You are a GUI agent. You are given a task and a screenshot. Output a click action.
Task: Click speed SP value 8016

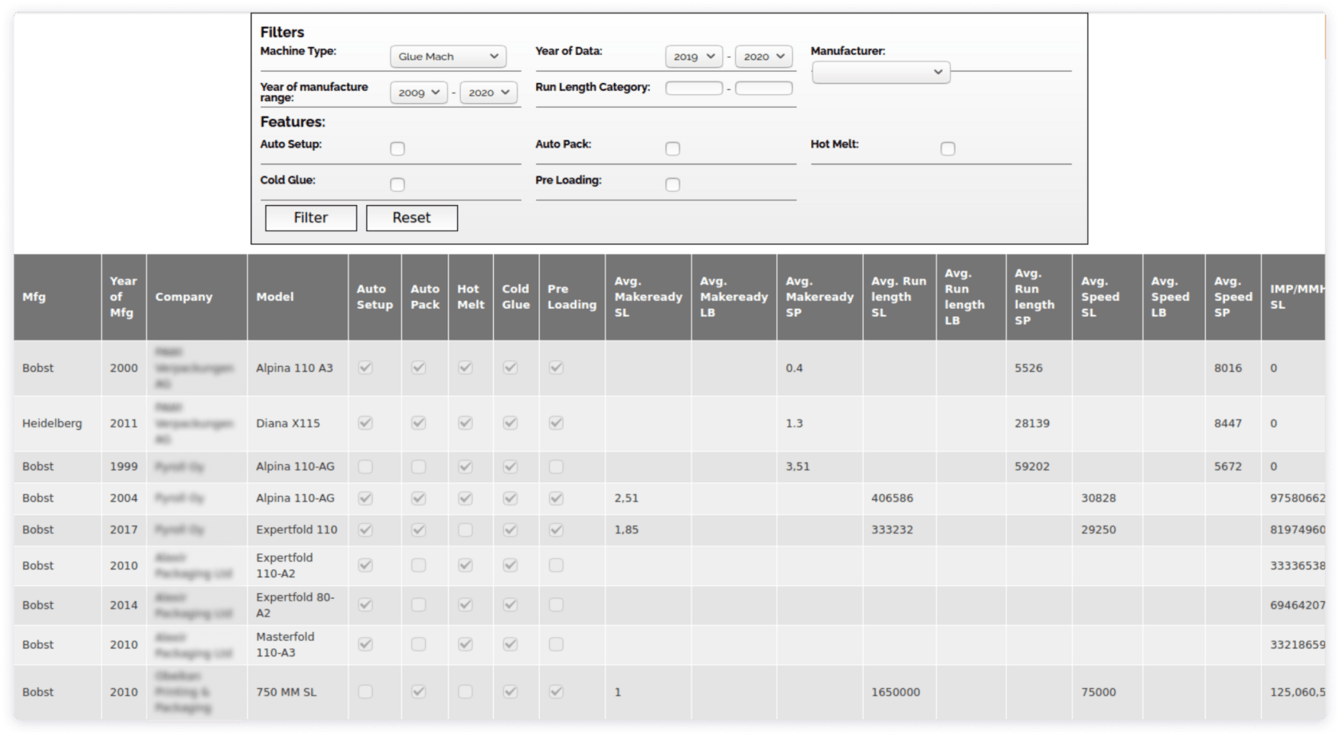[1228, 368]
